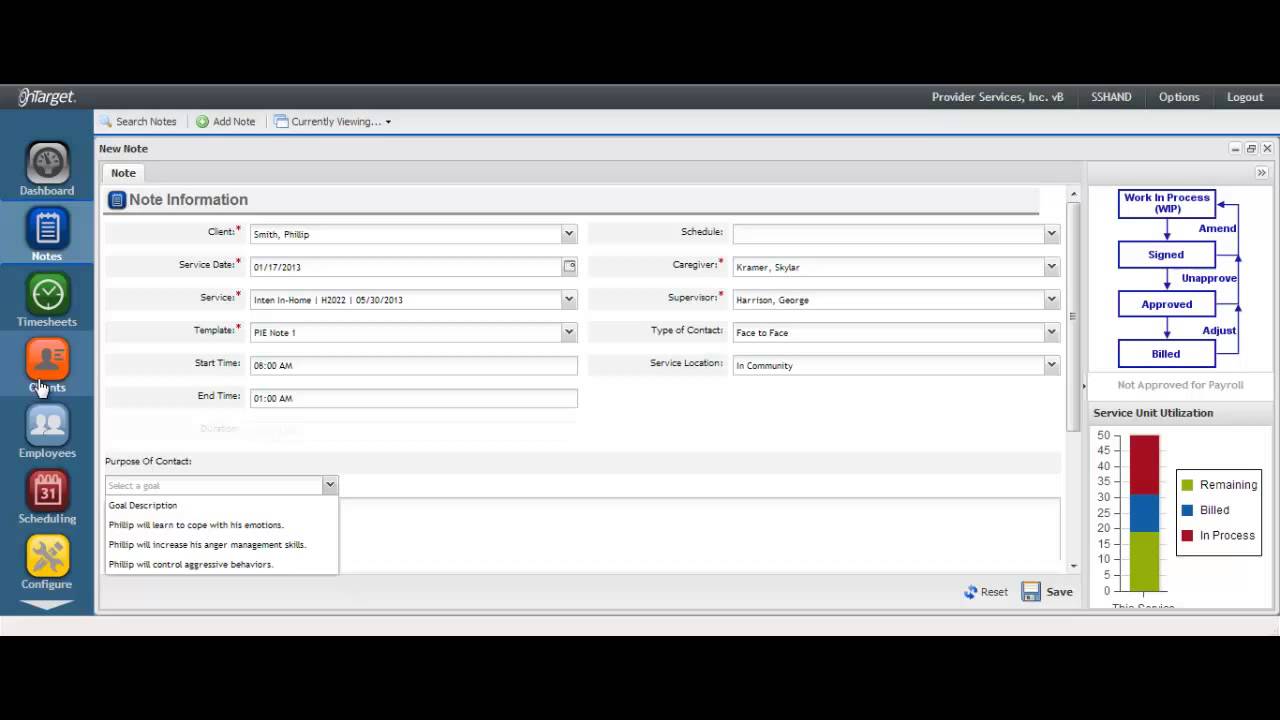Image resolution: width=1280 pixels, height=720 pixels.
Task: Open Currently Viewing dropdown
Action: [333, 121]
